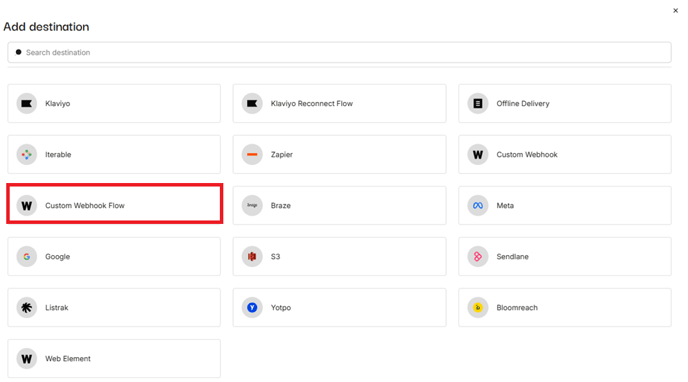This screenshot has width=688, height=382.
Task: Click the "Braze" label text
Action: click(281, 205)
